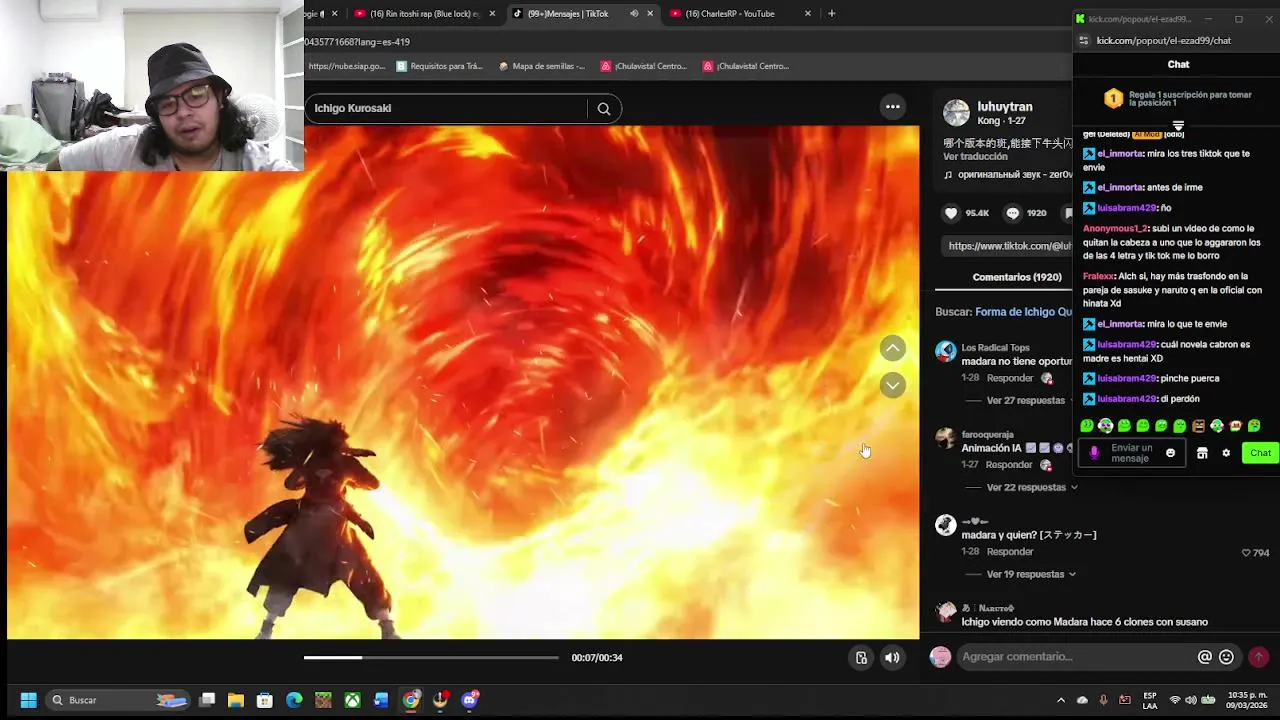Viewport: 1280px width, 720px height.
Task: Click Anonymous1_2 username in chat
Action: 1115,228
